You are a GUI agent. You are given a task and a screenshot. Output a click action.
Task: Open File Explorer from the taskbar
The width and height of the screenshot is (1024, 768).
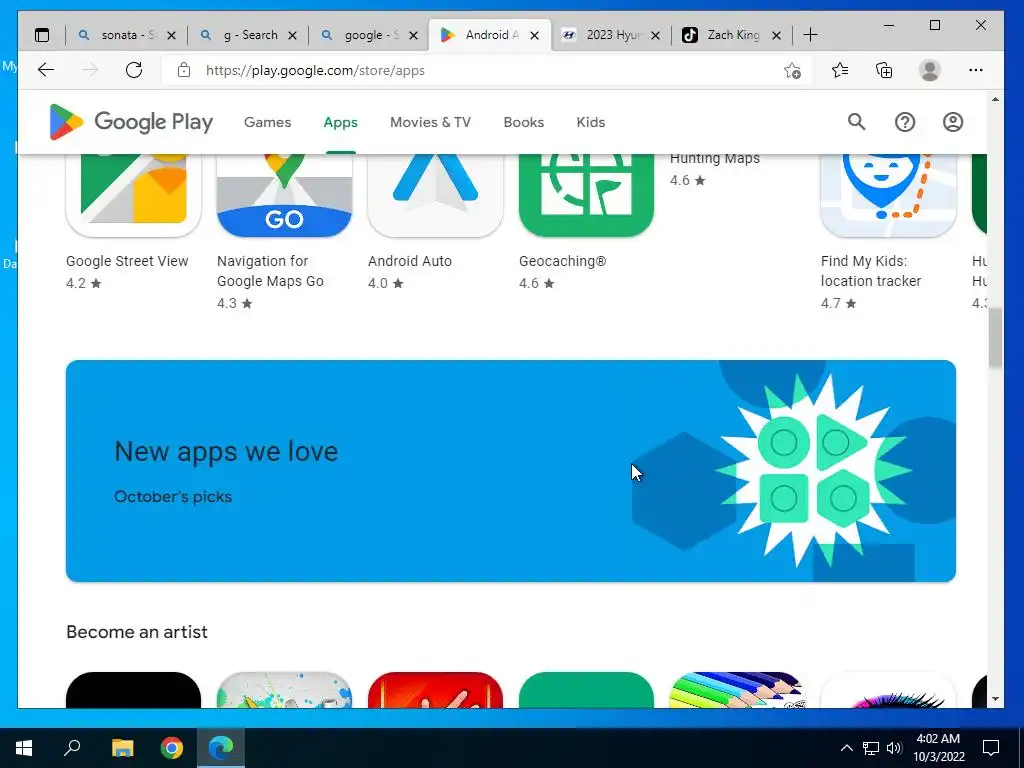[122, 748]
